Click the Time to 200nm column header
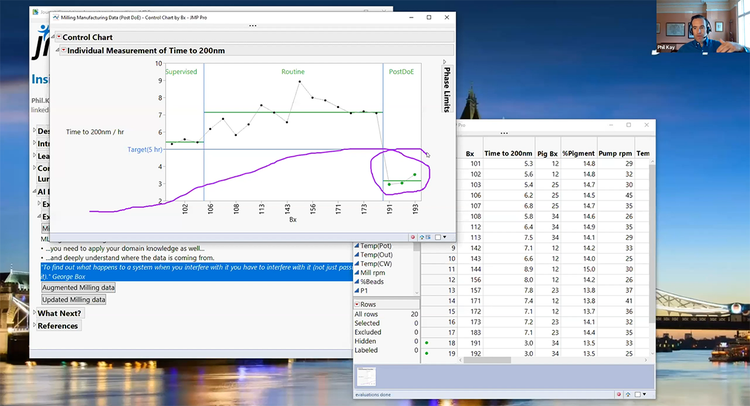The height and width of the screenshot is (406, 750). (507, 152)
